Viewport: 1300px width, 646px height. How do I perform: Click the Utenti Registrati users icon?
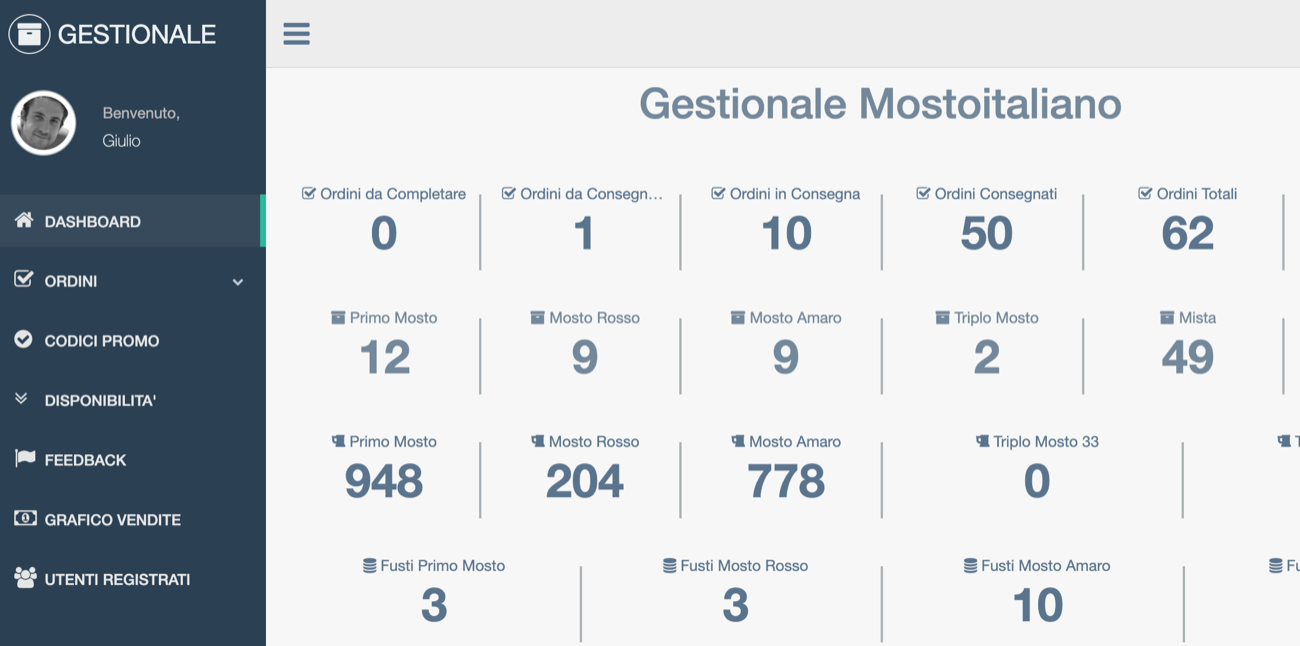(24, 578)
